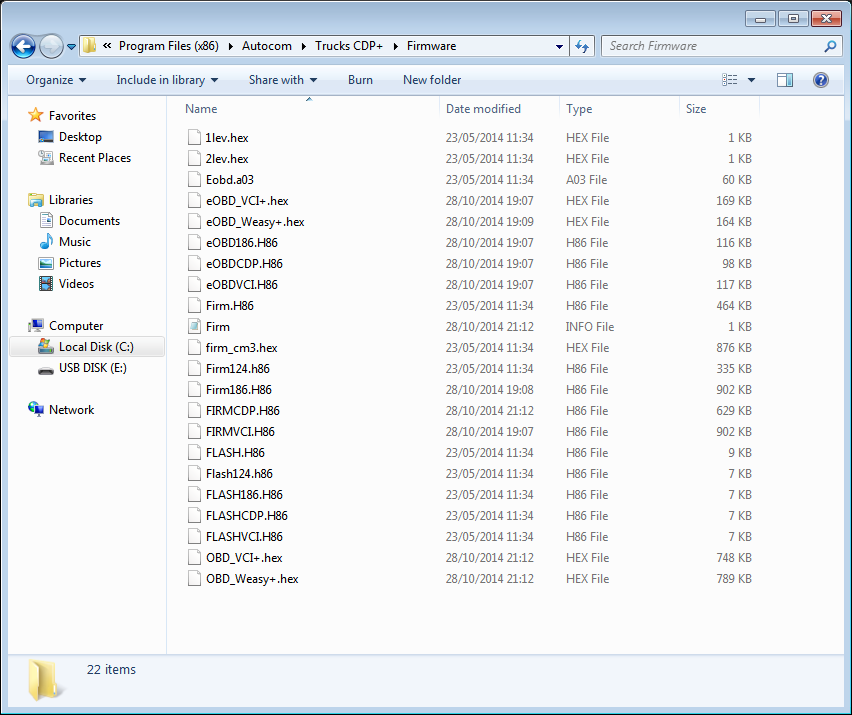Select file name OBD_VCI+.hex
Image resolution: width=852 pixels, height=715 pixels.
point(244,558)
